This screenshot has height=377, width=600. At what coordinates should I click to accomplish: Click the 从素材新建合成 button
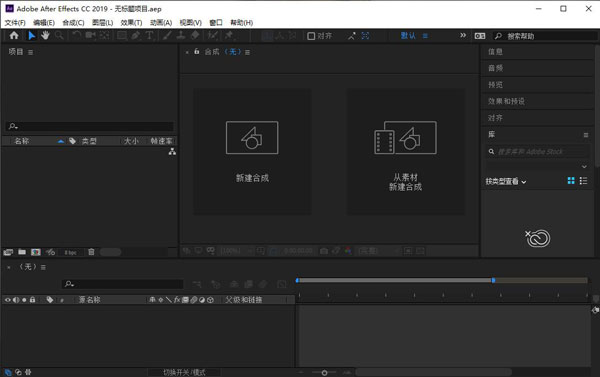(406, 152)
